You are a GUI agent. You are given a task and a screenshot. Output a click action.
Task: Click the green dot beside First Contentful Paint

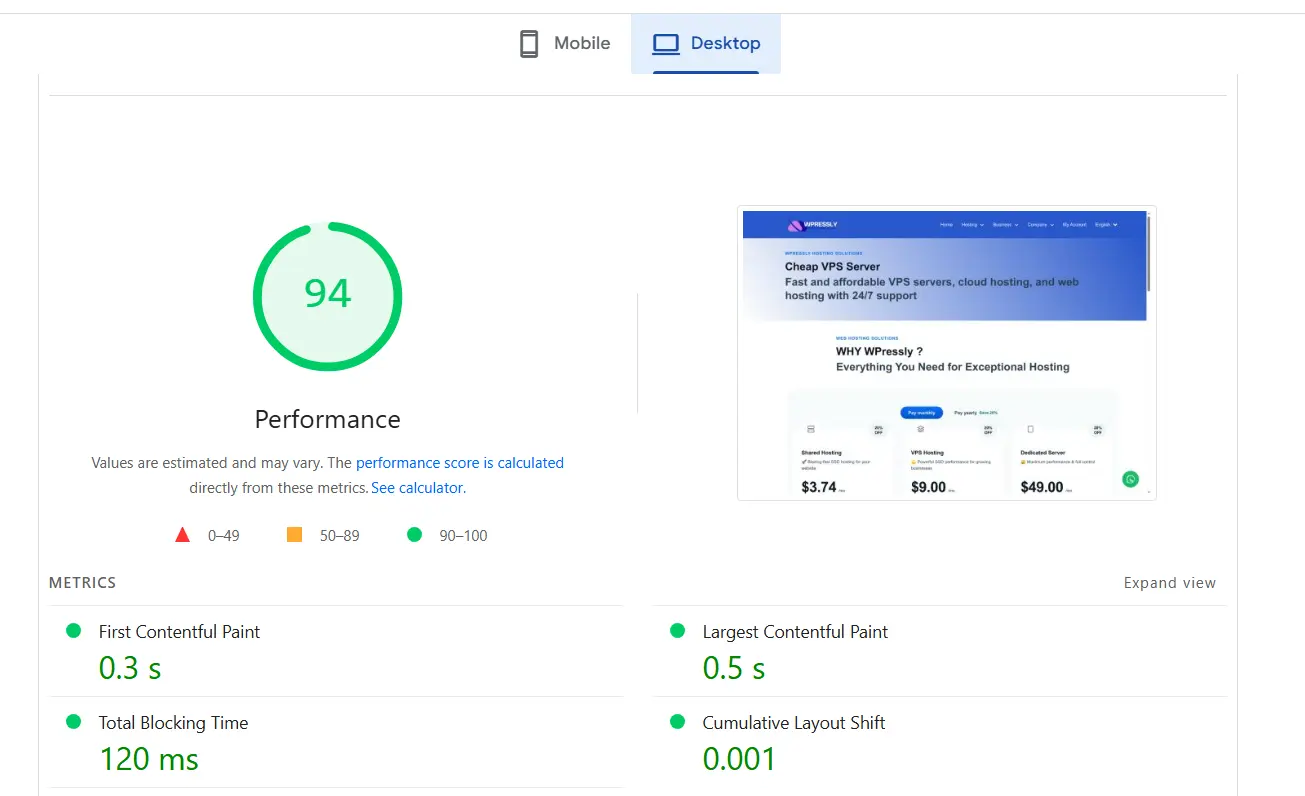click(72, 630)
